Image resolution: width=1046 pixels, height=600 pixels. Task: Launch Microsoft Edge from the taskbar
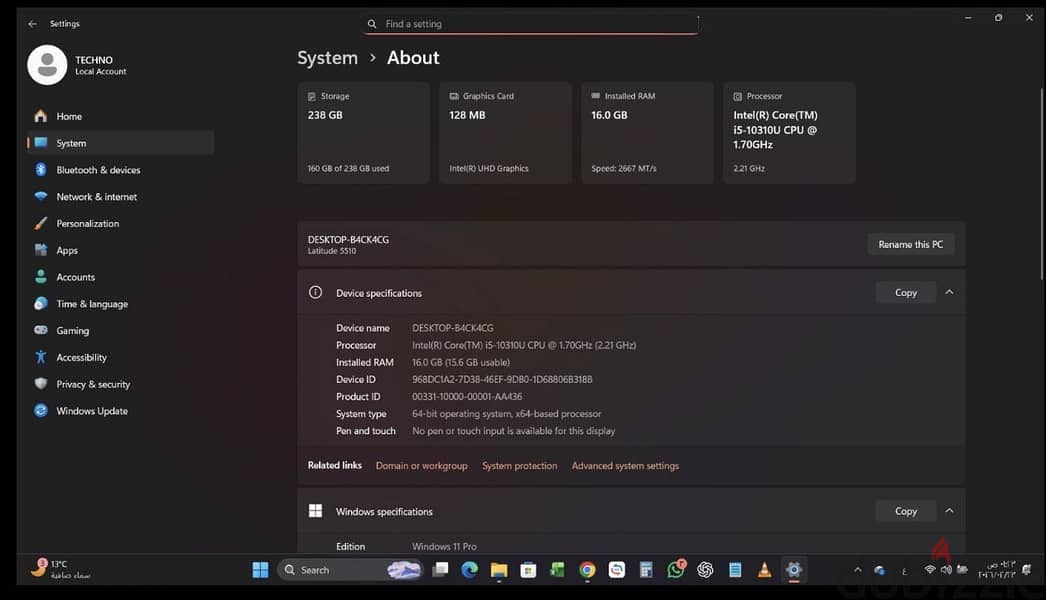click(470, 570)
